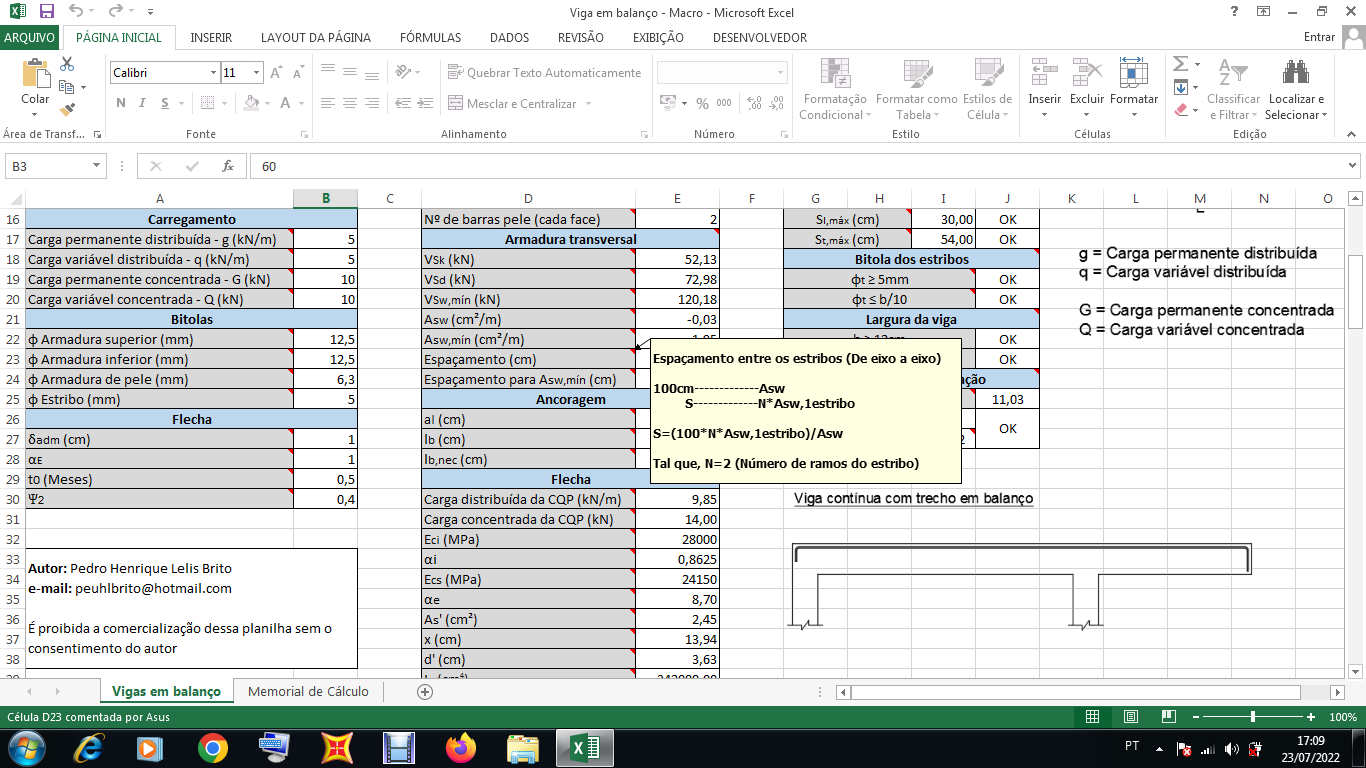This screenshot has width=1366, height=768.
Task: Open the Formatação Condicional dropdown
Action: tap(835, 89)
